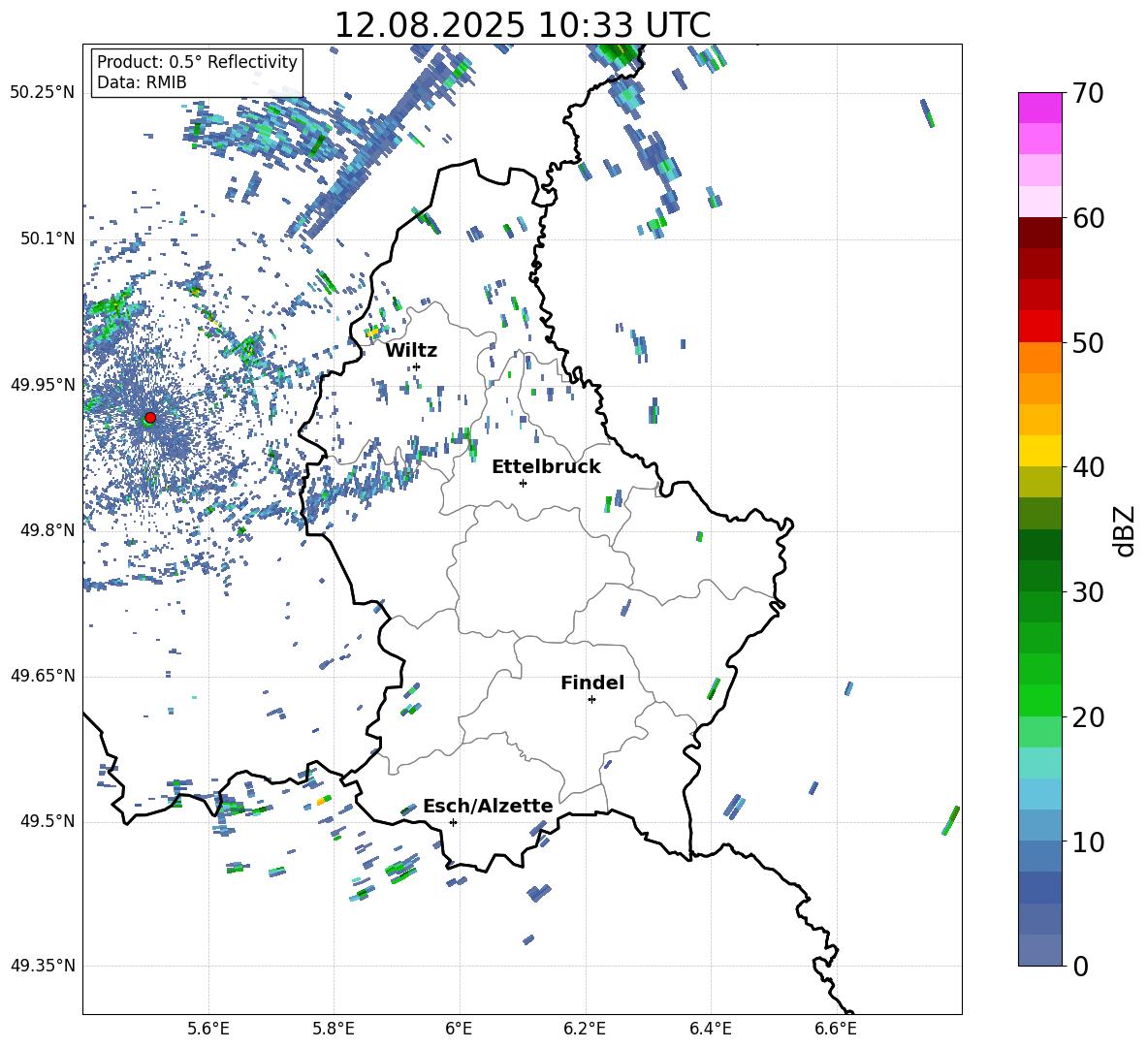This screenshot has width=1148, height=1048.
Task: Click the colorbar tick label 70
Action: 1088,93
